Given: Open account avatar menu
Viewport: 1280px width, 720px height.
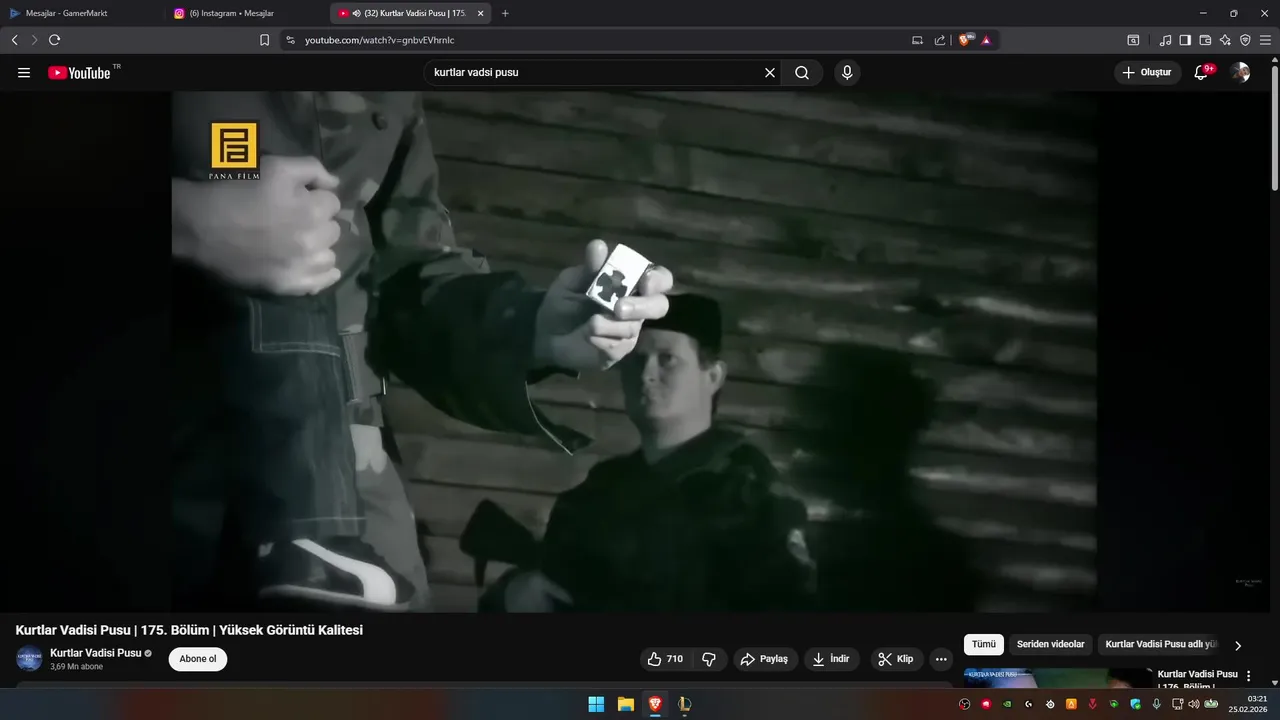Looking at the screenshot, I should (1240, 72).
